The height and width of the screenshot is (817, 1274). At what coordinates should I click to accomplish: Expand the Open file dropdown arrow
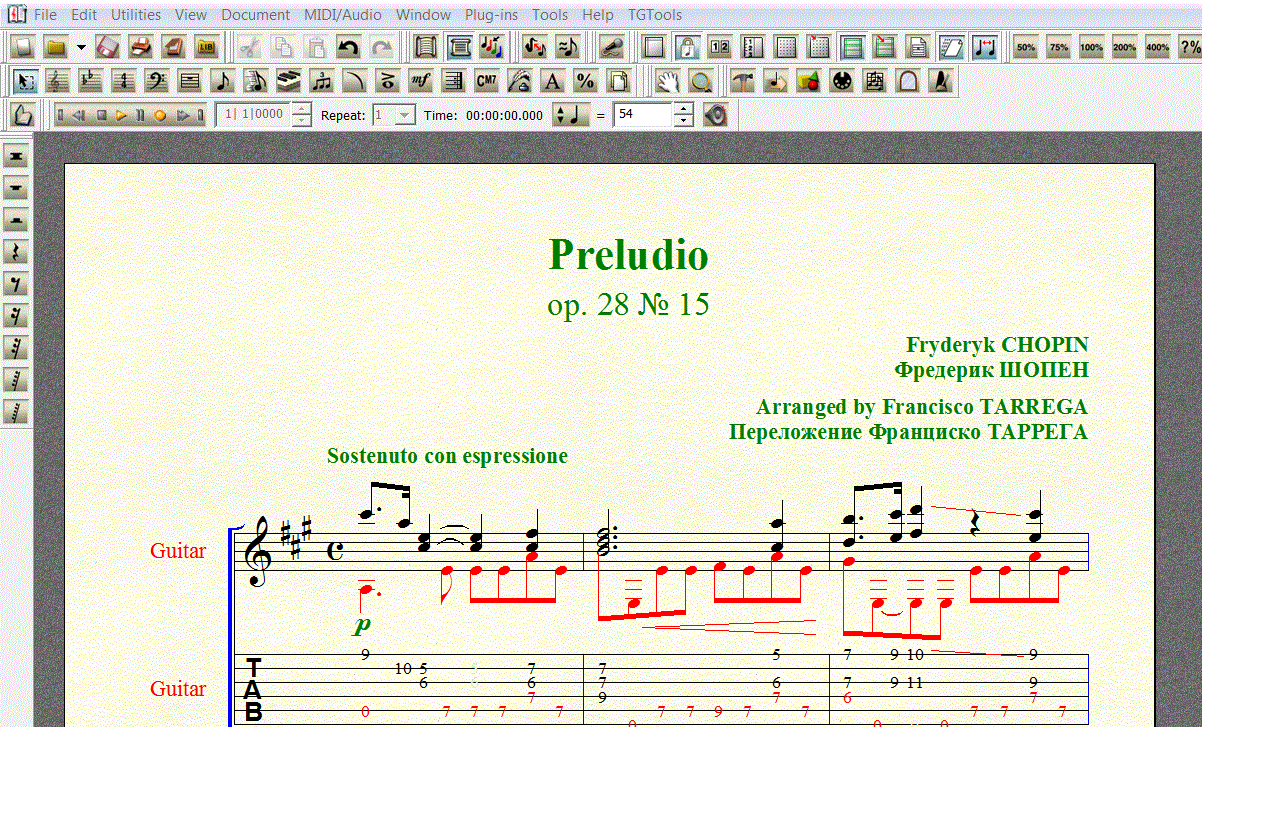82,47
